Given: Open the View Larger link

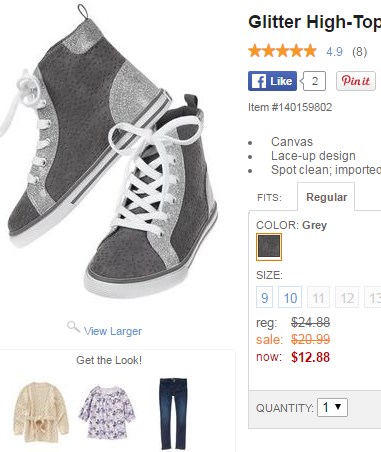Looking at the screenshot, I should tap(113, 331).
